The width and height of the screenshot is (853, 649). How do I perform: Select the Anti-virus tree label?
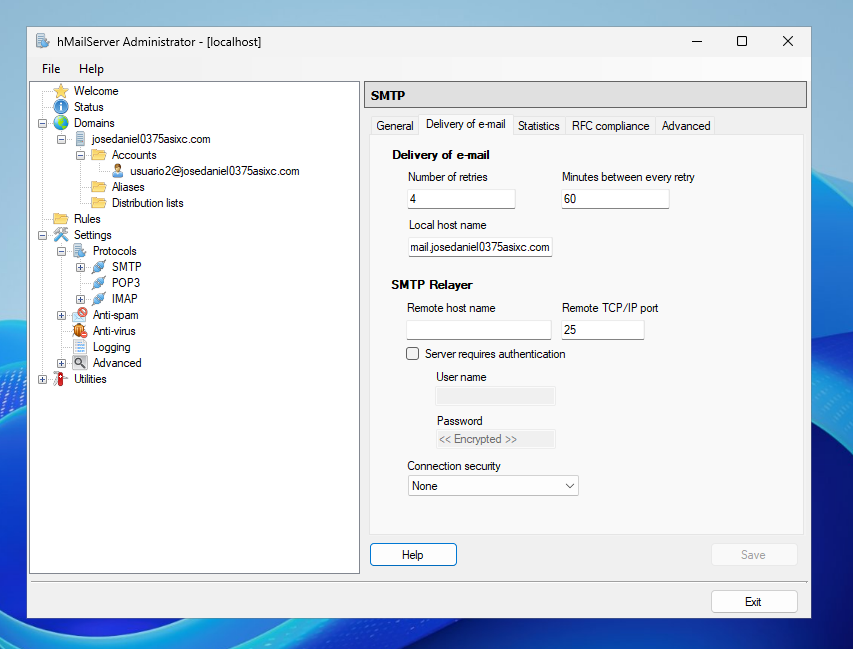[x=114, y=331]
